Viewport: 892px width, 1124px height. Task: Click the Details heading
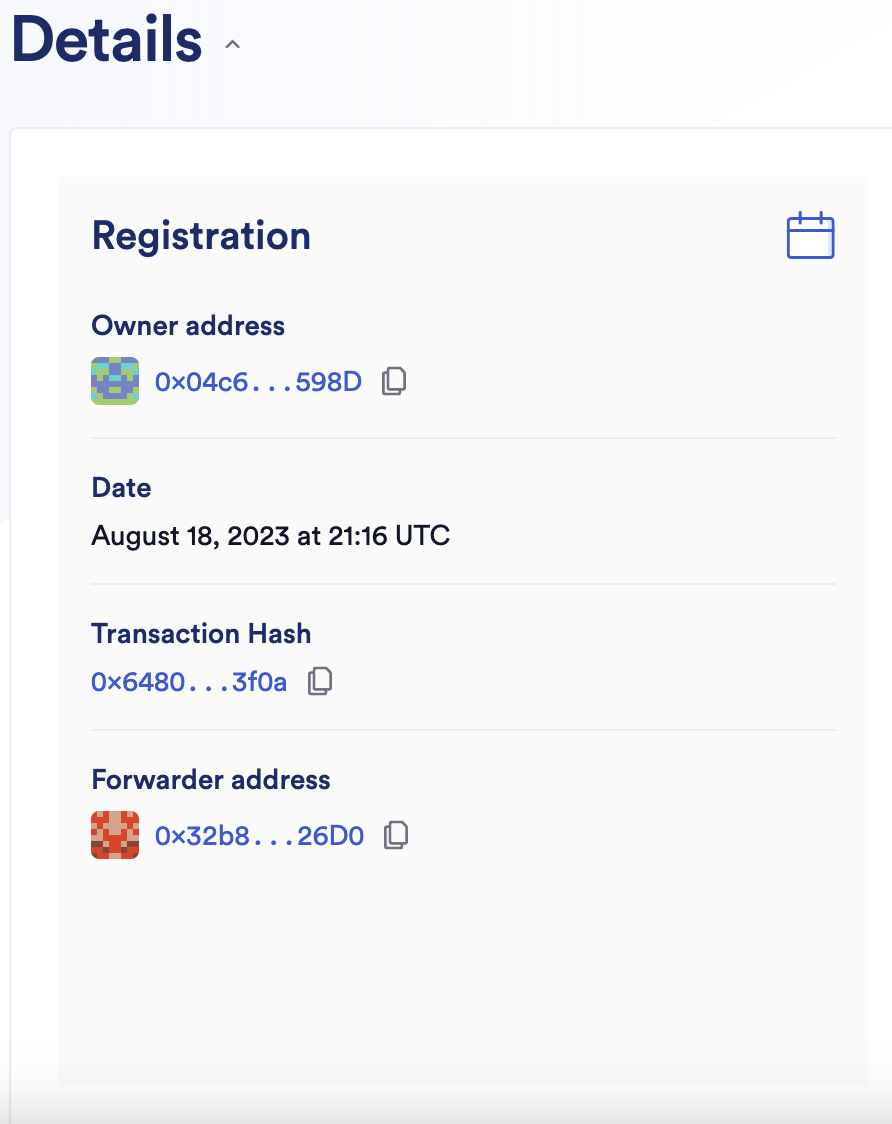click(x=107, y=40)
